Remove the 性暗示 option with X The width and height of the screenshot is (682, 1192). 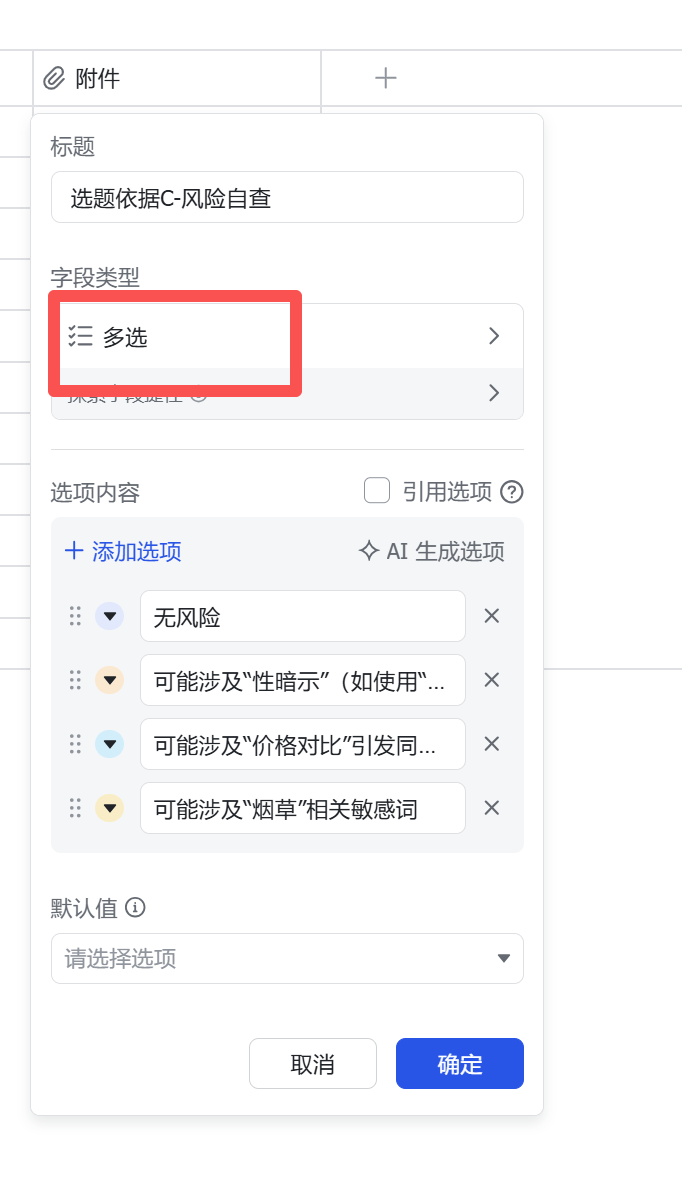(492, 680)
